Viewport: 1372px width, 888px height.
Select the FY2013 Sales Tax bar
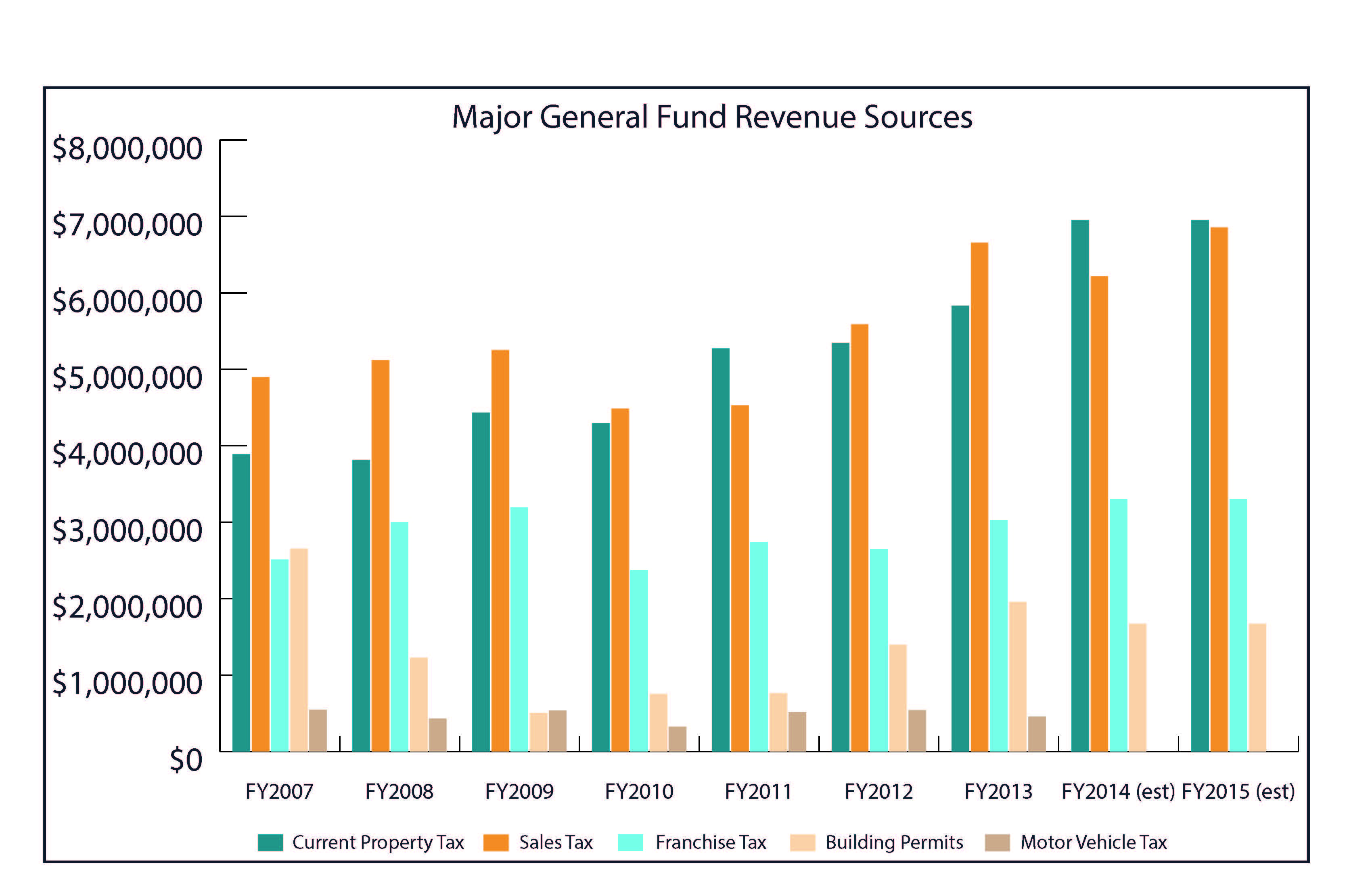click(x=979, y=496)
